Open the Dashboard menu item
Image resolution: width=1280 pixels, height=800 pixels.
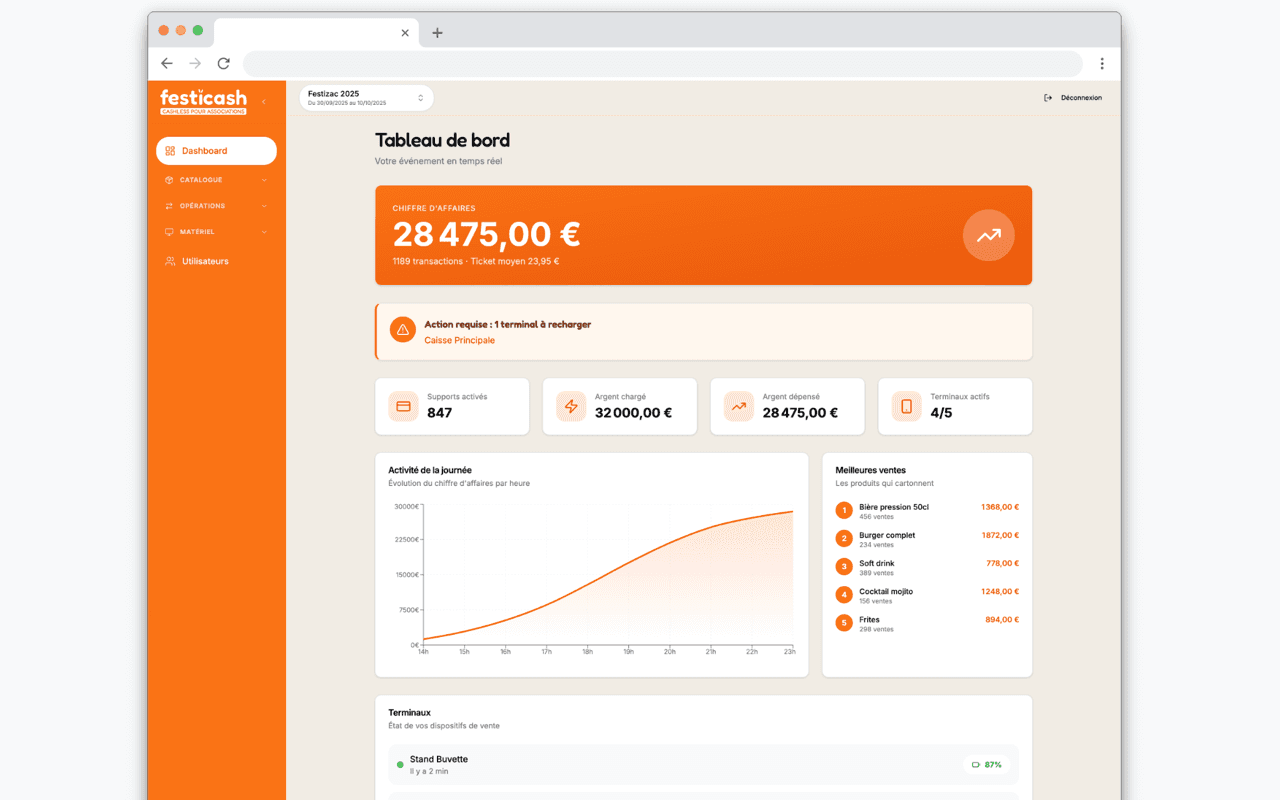pyautogui.click(x=216, y=151)
